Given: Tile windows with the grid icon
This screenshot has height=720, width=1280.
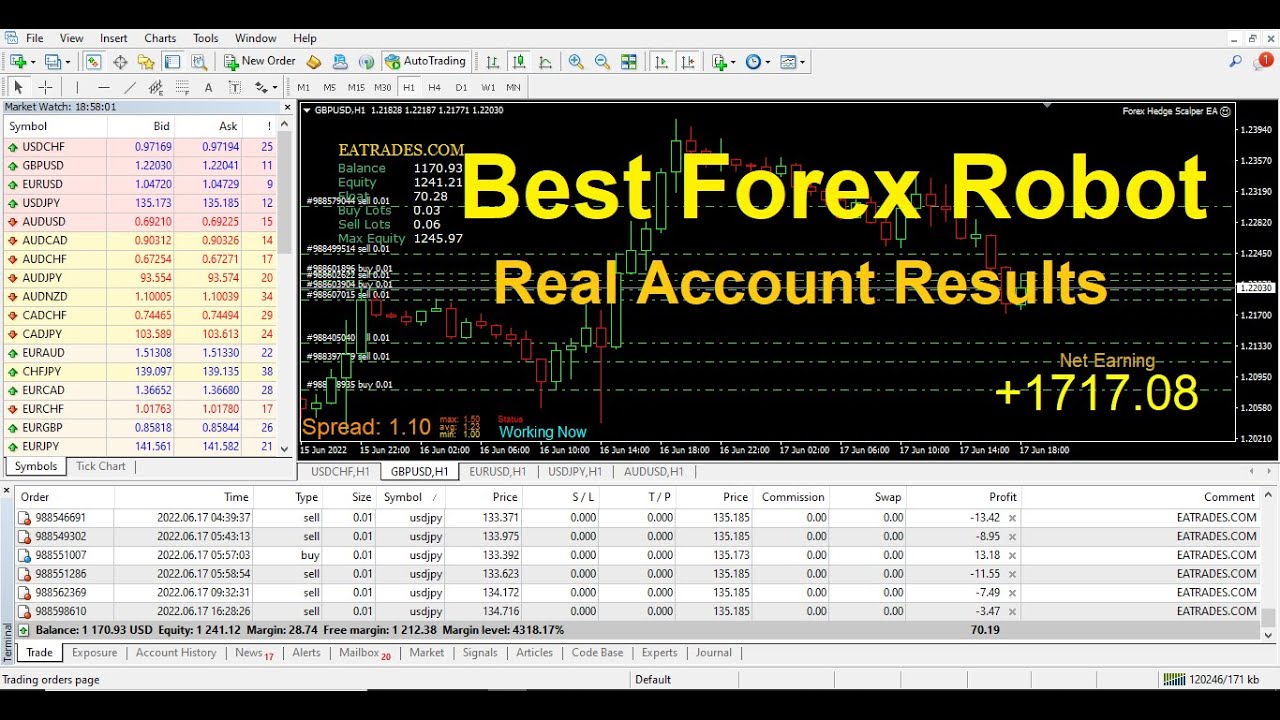Looking at the screenshot, I should (628, 61).
